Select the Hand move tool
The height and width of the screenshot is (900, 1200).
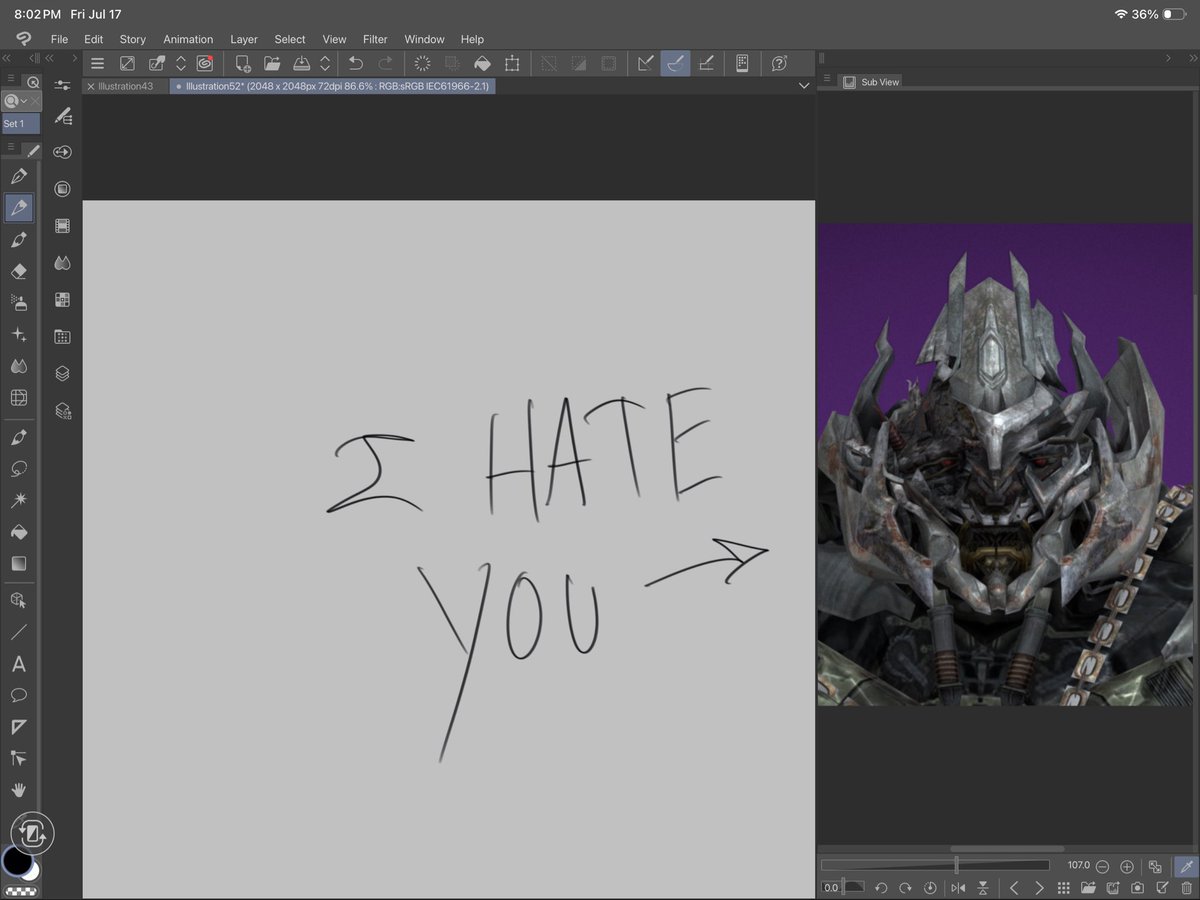coord(18,790)
